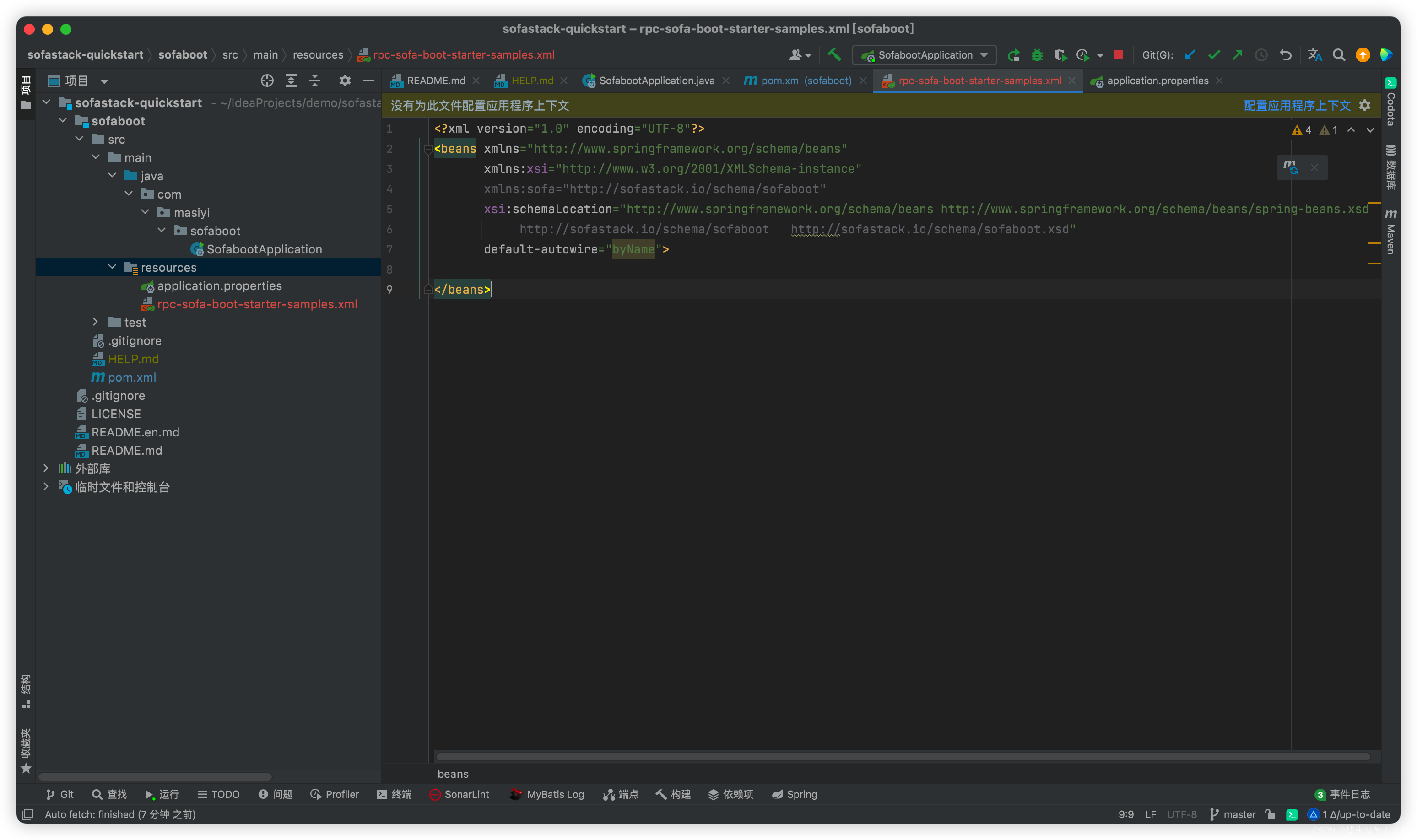Click the master branch widget in status bar

(1233, 814)
